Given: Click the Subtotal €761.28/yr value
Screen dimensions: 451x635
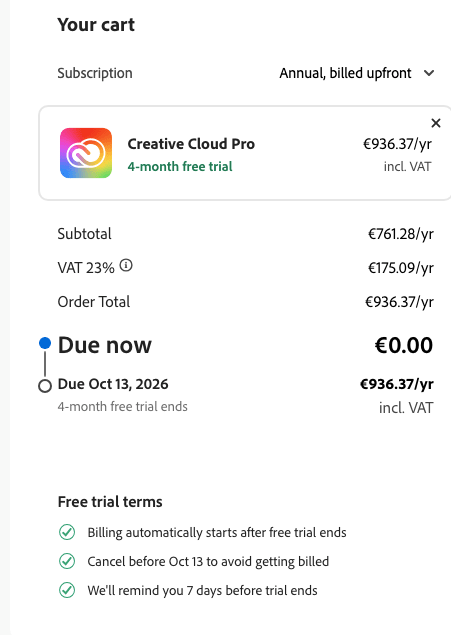Looking at the screenshot, I should point(401,234).
